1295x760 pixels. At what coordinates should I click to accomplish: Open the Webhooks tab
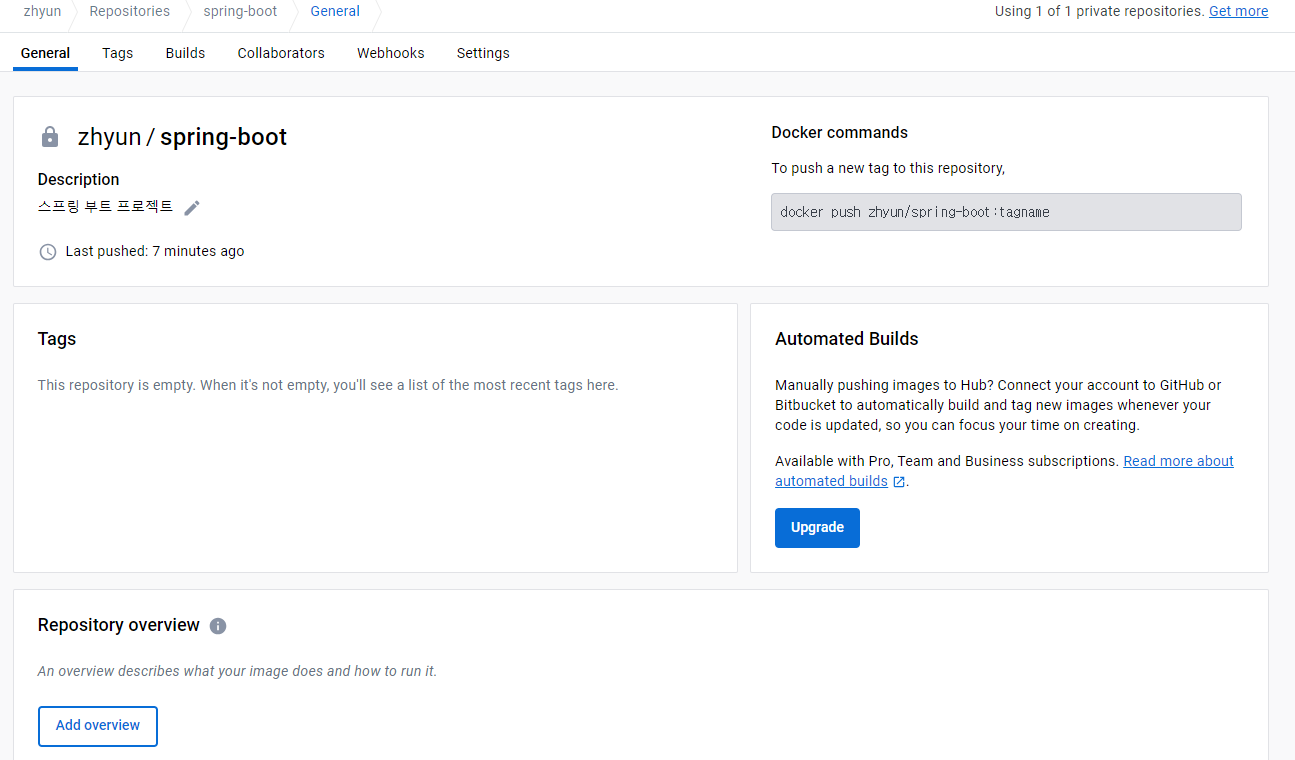pyautogui.click(x=391, y=53)
